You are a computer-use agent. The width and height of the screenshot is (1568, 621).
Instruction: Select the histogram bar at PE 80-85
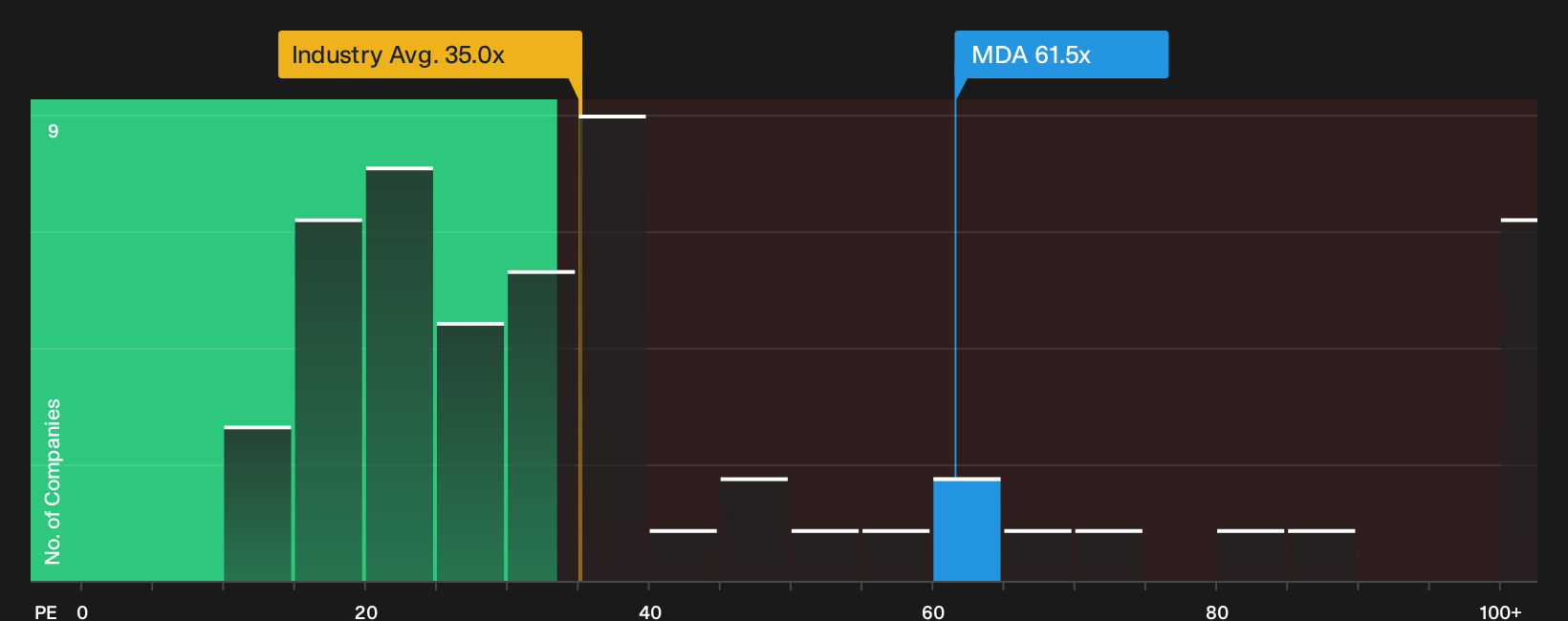coord(1251,555)
